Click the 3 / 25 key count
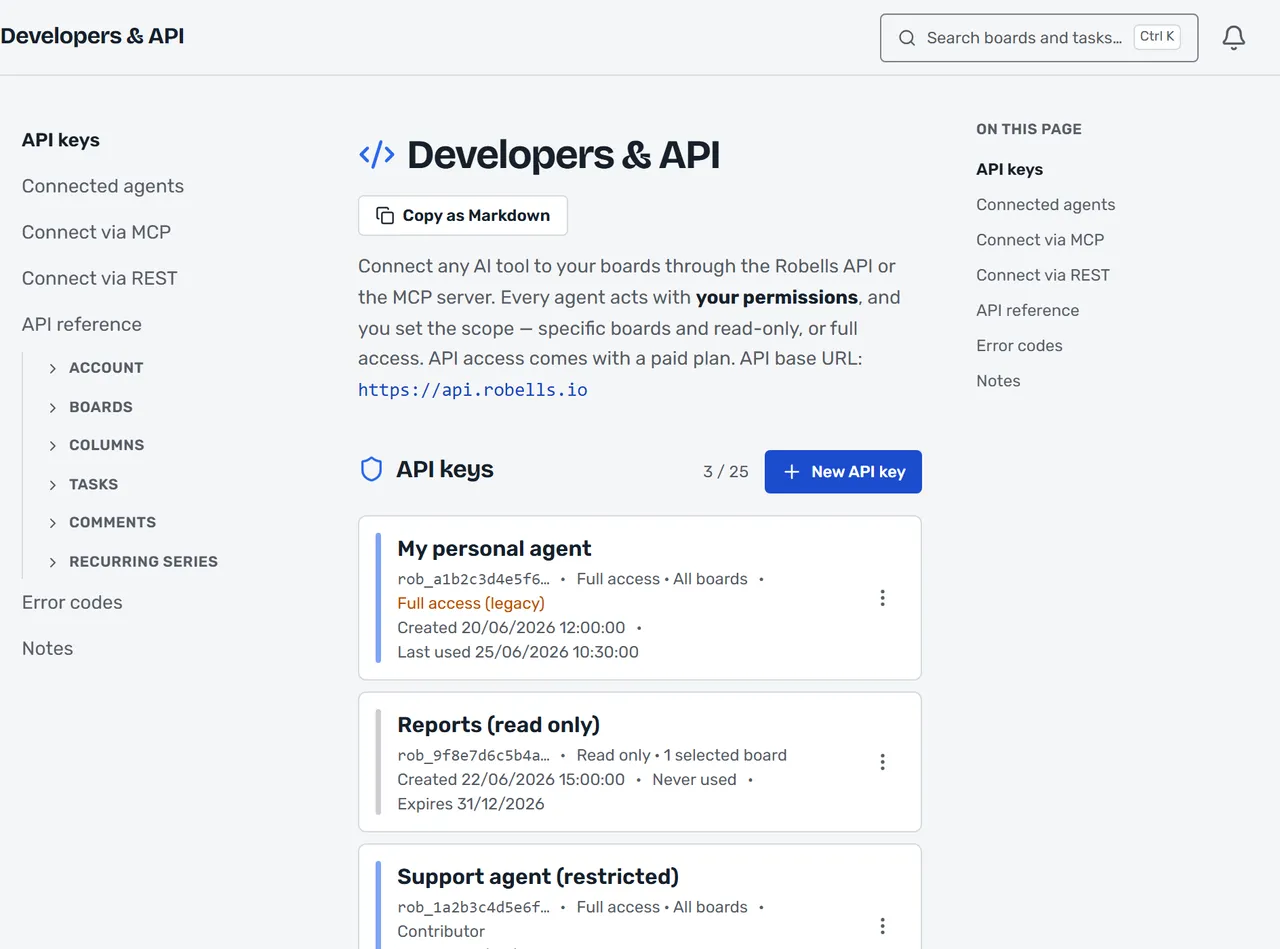This screenshot has width=1280, height=949. click(x=726, y=472)
